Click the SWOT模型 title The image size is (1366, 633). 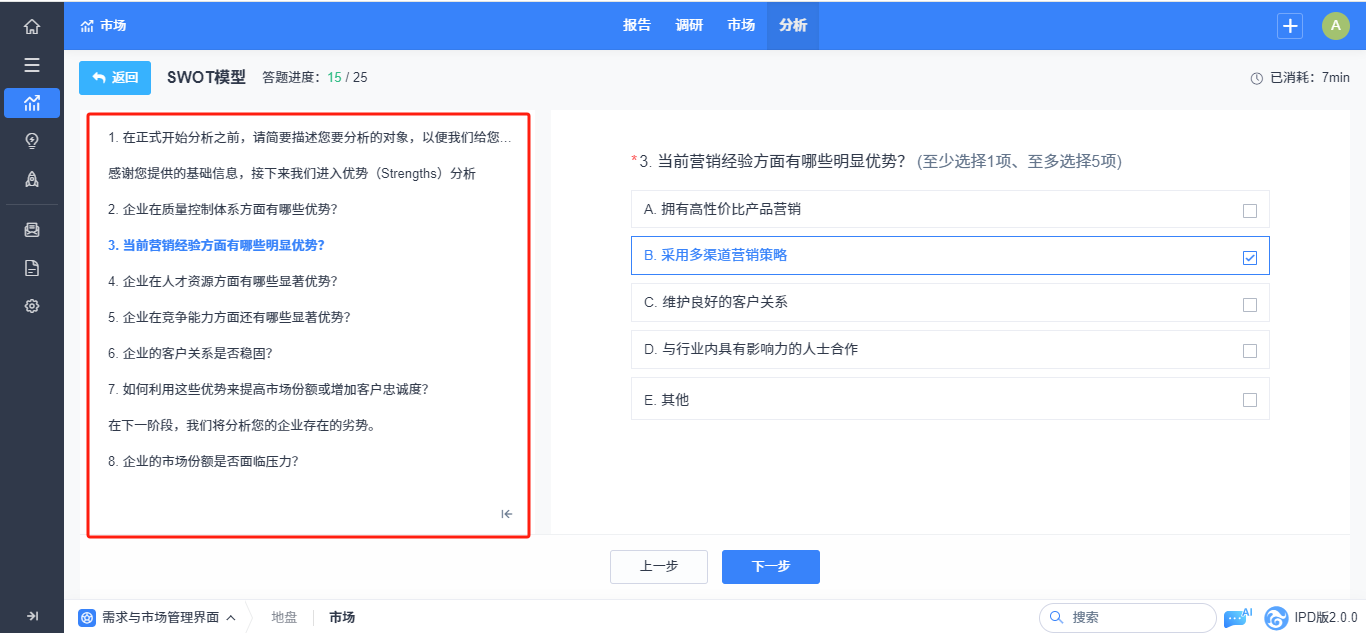[206, 77]
